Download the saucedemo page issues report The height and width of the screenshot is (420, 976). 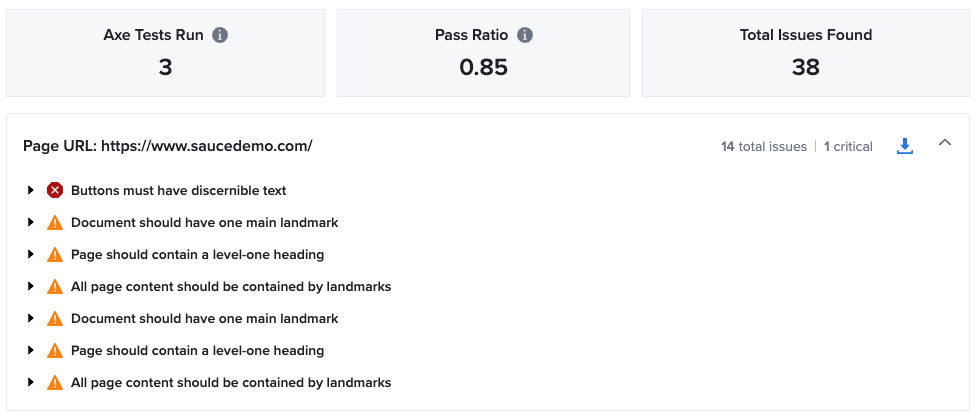point(905,146)
